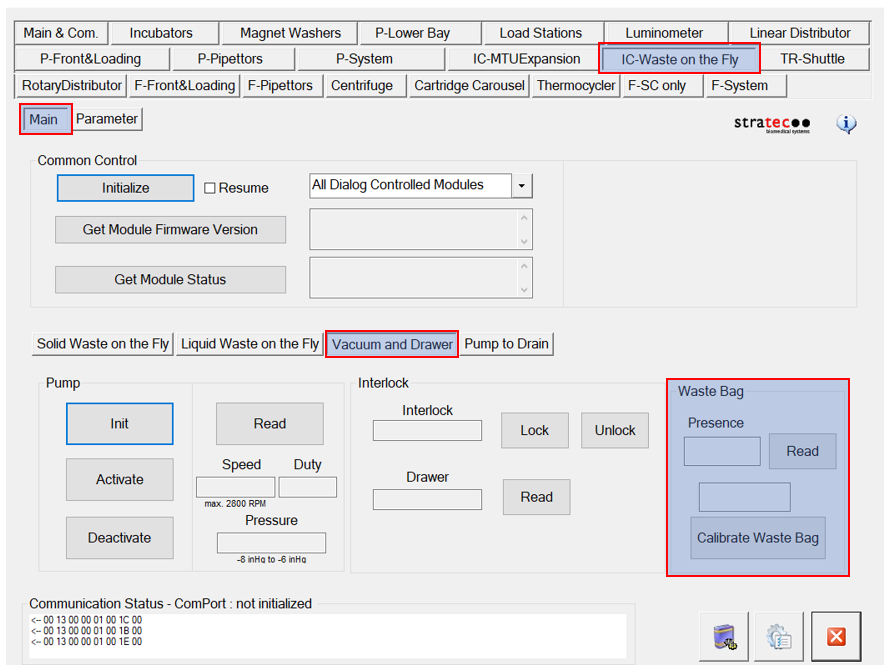
Task: Toggle the Resume checkbox
Action: pyautogui.click(x=210, y=188)
